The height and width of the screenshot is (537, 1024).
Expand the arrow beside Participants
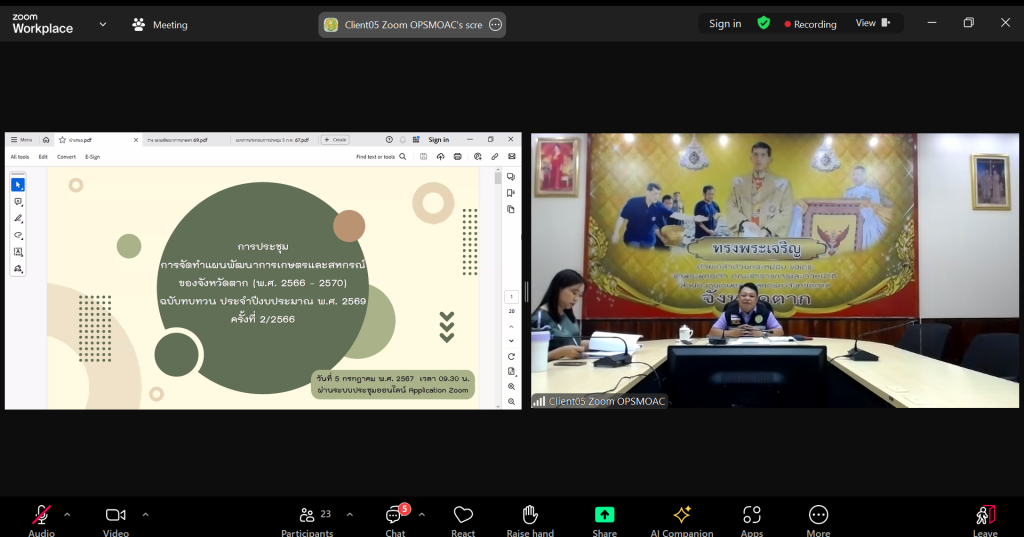tap(350, 515)
